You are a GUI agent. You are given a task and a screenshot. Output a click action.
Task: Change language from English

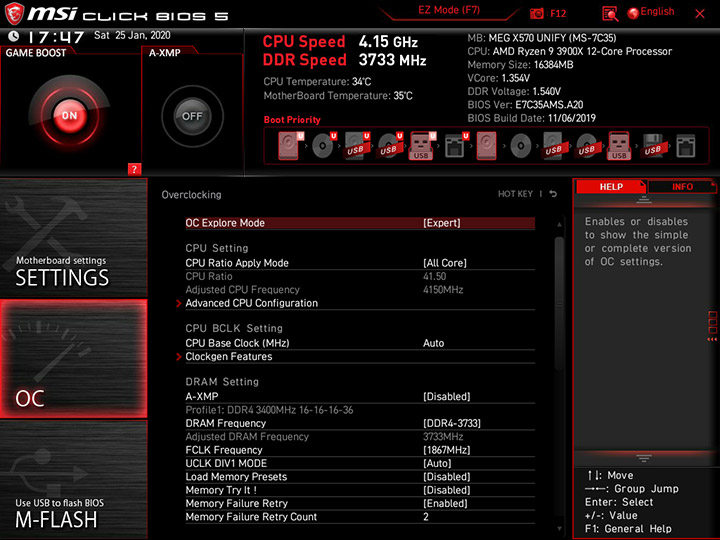pyautogui.click(x=651, y=12)
